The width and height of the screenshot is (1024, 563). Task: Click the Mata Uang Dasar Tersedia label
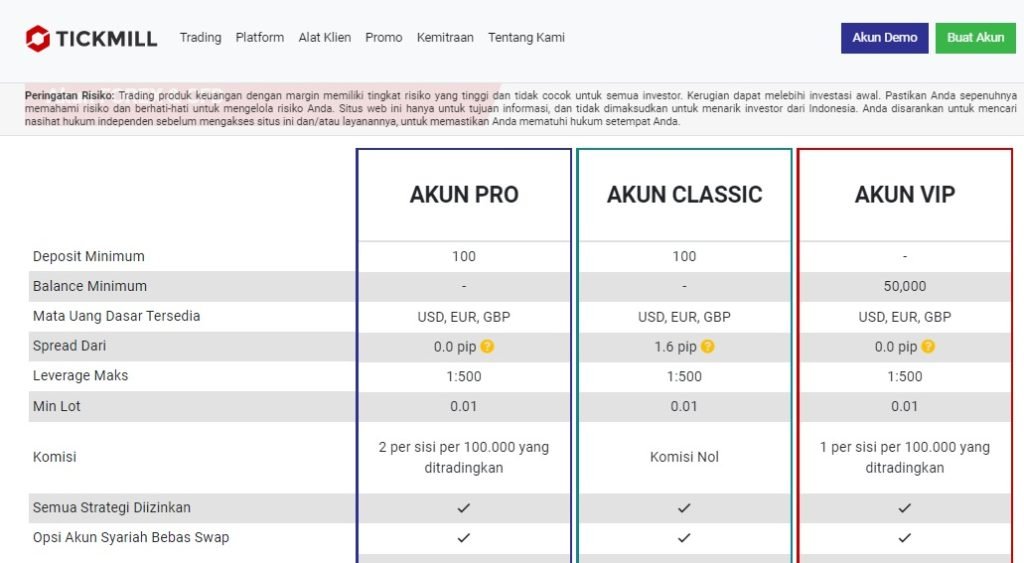point(116,316)
